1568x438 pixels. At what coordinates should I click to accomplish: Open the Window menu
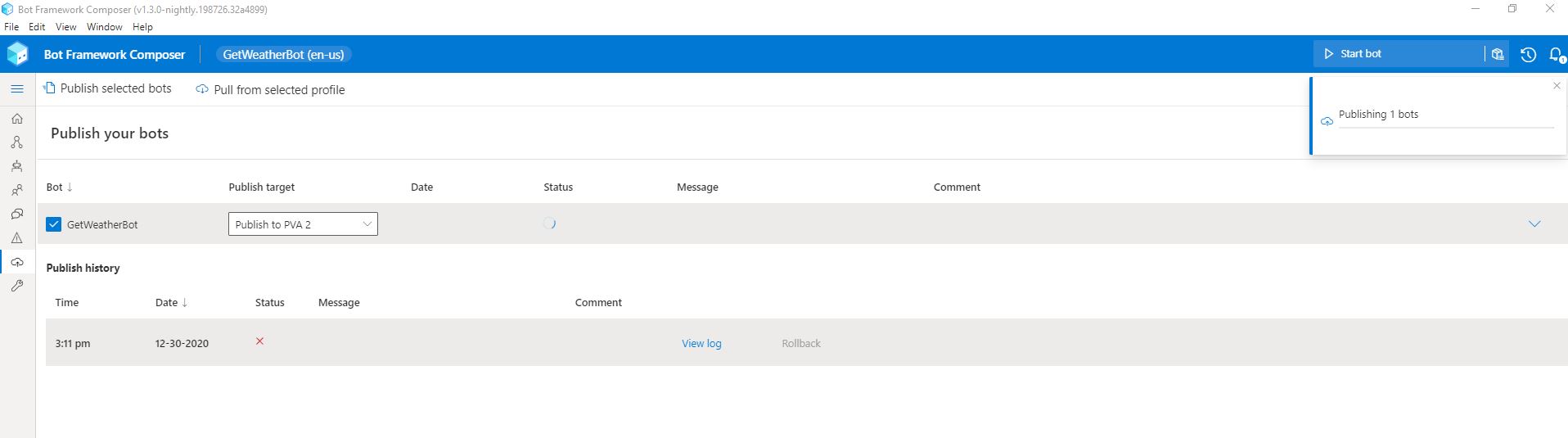pyautogui.click(x=105, y=27)
